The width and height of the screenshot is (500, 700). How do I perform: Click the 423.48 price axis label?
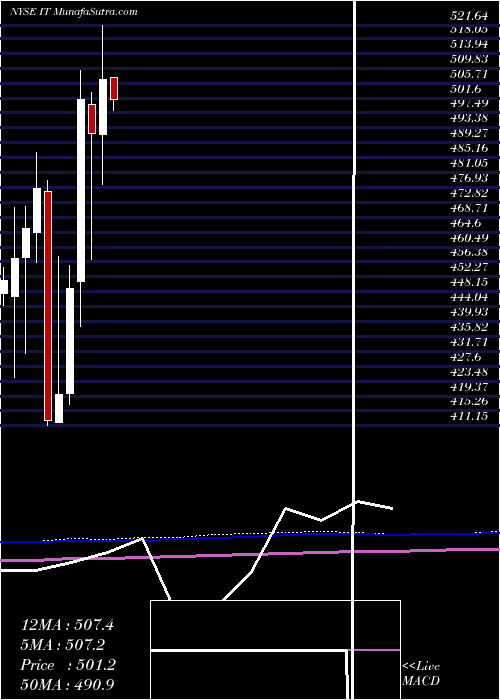click(x=469, y=372)
